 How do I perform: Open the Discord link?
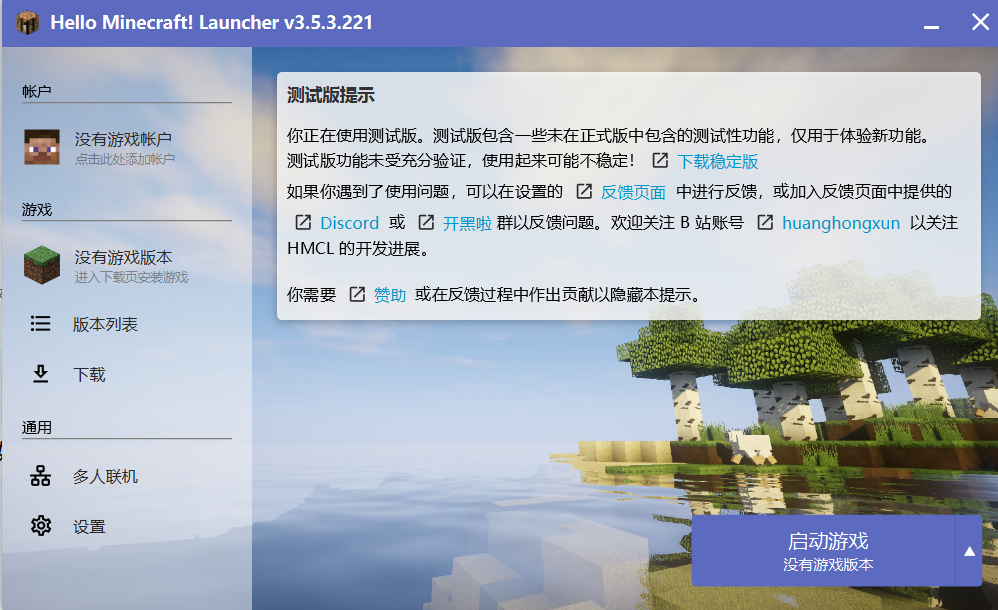[x=349, y=223]
